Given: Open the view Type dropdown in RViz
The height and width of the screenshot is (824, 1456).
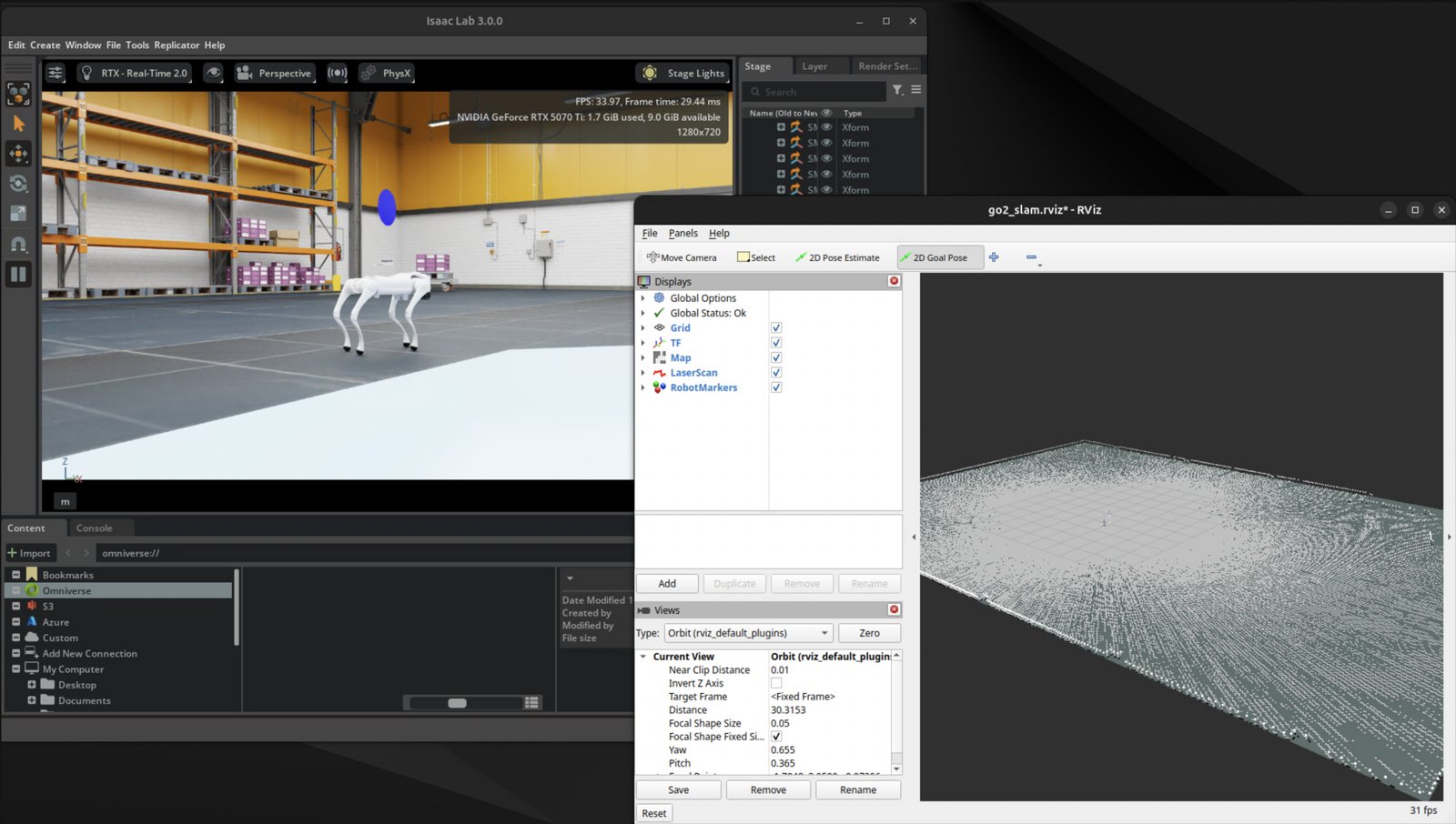Looking at the screenshot, I should (747, 633).
